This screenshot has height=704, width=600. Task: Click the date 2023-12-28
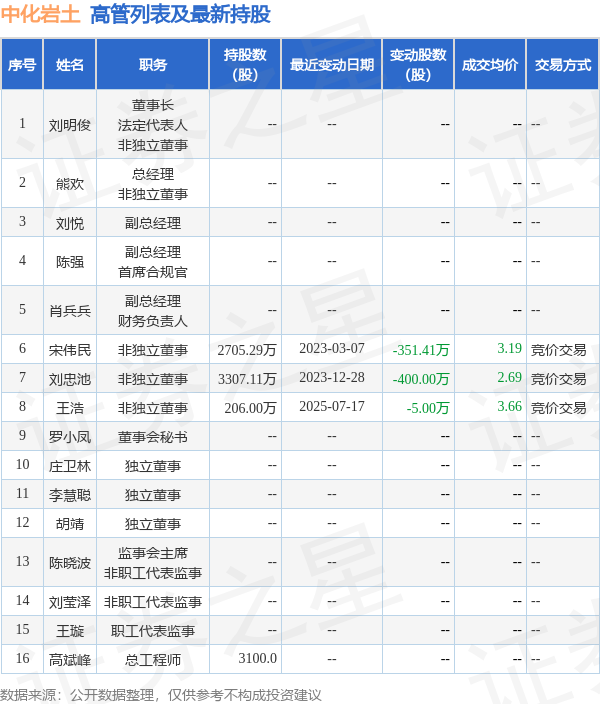(332, 378)
